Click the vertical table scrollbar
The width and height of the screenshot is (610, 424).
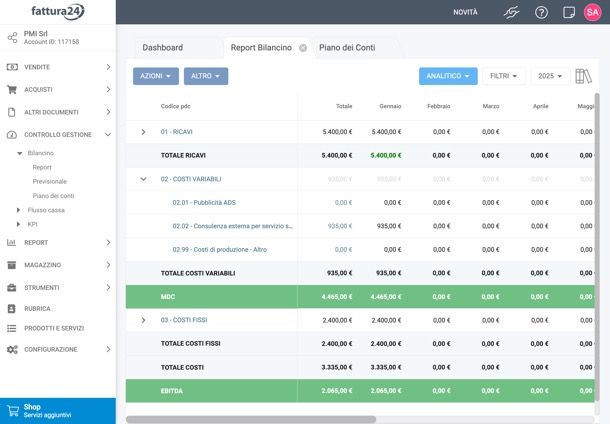pos(597,247)
